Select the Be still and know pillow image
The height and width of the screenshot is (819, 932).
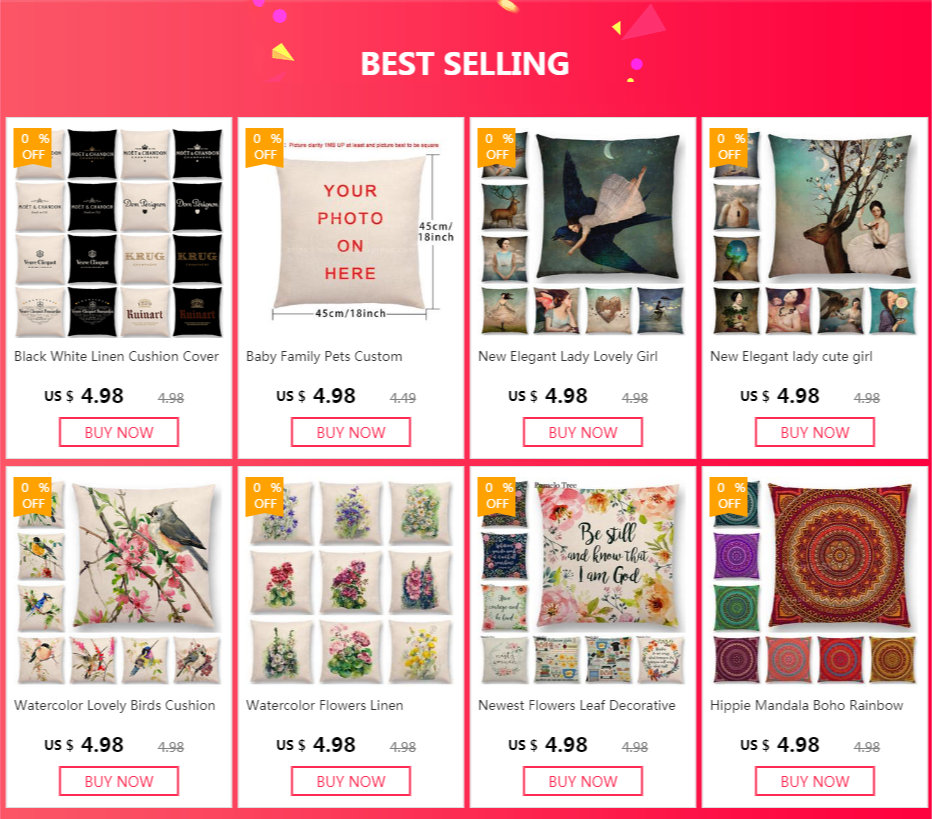607,556
